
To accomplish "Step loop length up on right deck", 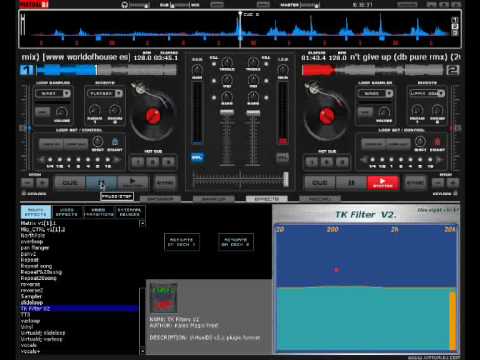I will pos(440,160).
